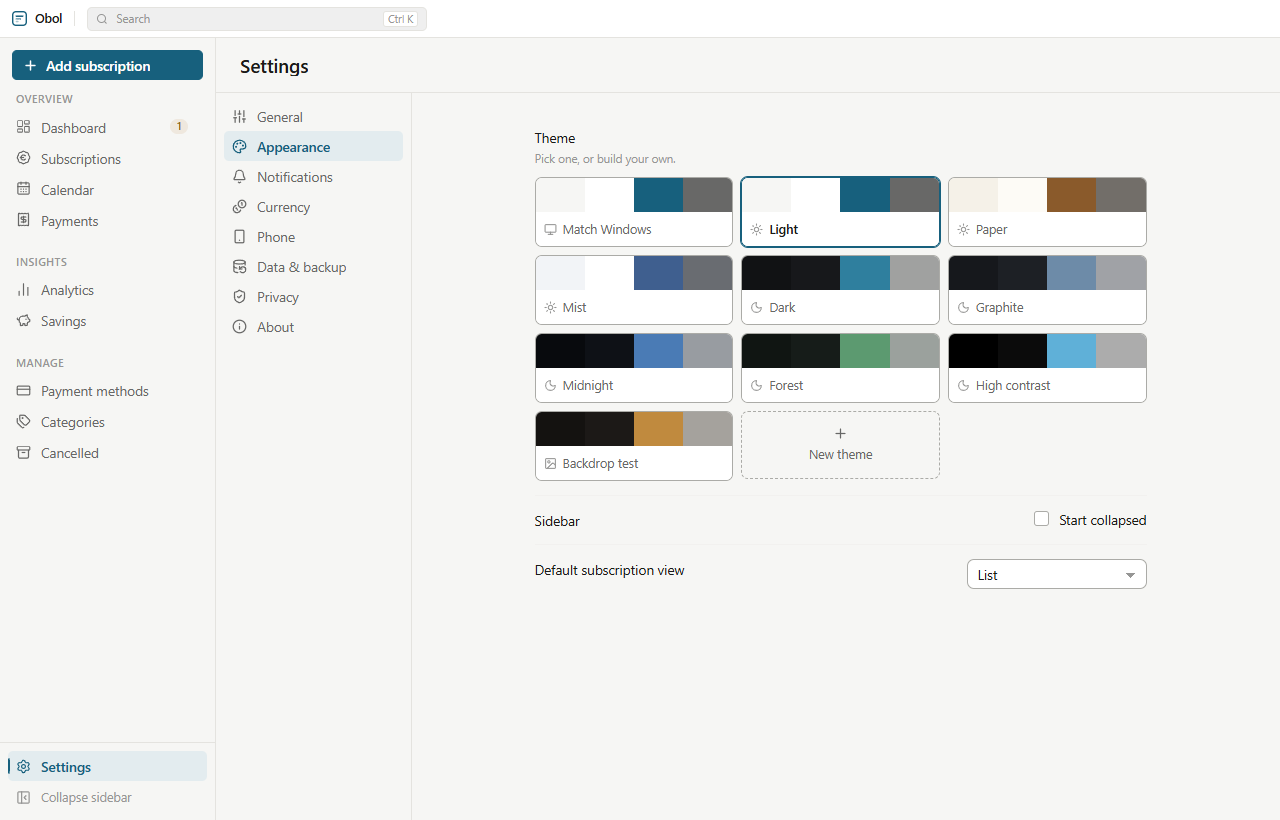
Task: Select the Midnight theme card label
Action: [x=588, y=386]
